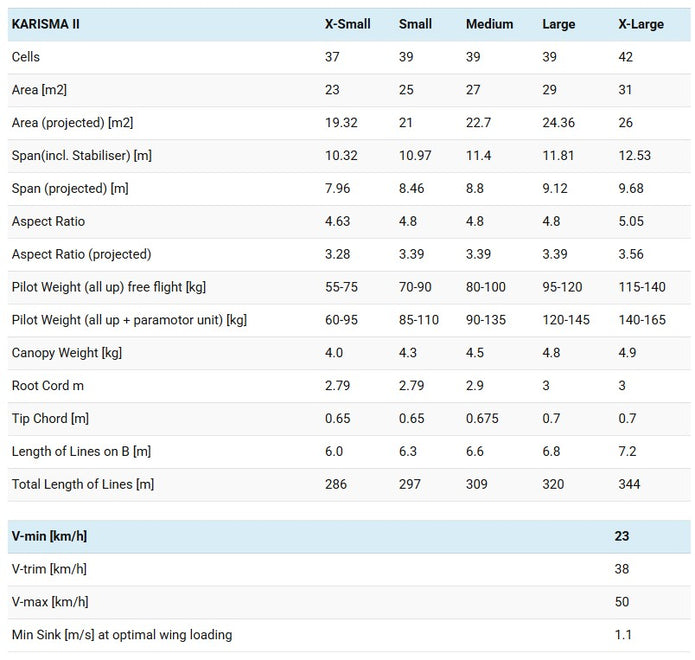The height and width of the screenshot is (660, 695).
Task: Click the Span(incl. Stabiliser) [m] label
Action: point(82,156)
